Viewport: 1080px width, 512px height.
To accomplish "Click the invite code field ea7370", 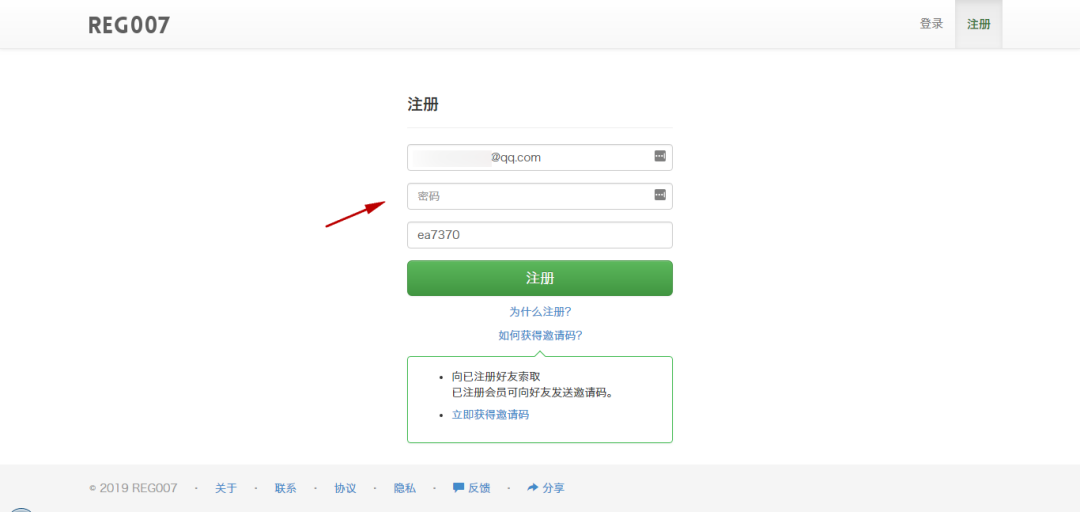I will point(539,235).
